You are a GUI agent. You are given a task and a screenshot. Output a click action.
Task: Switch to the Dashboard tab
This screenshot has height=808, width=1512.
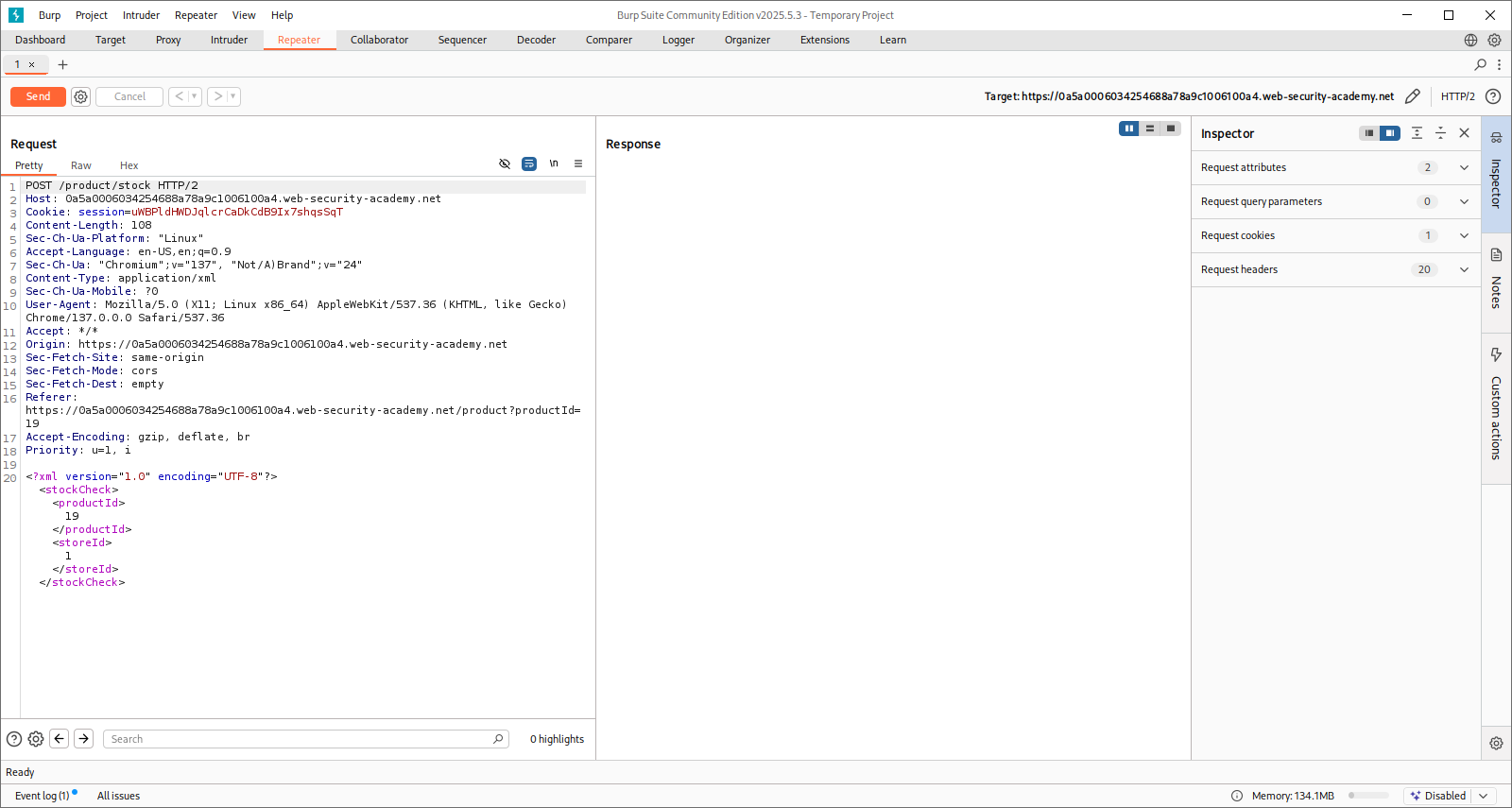point(41,40)
